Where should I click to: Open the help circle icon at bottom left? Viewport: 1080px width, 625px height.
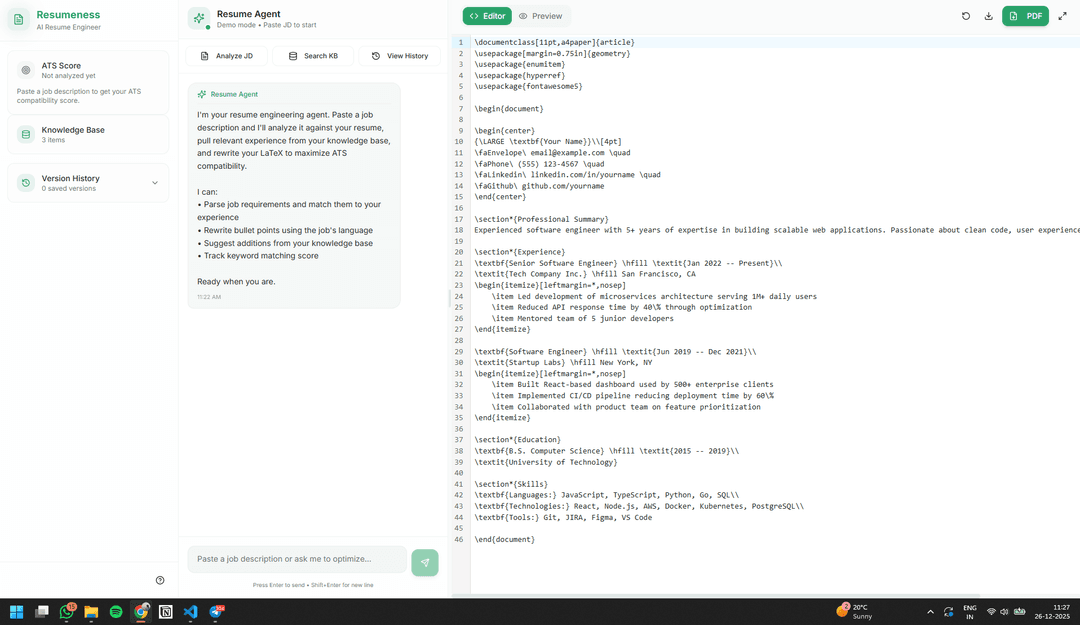click(159, 579)
